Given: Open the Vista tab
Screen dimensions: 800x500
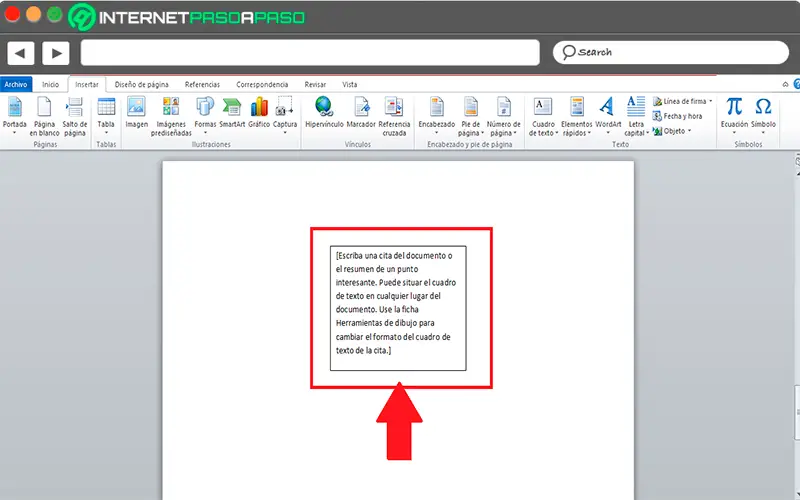Looking at the screenshot, I should (x=349, y=84).
